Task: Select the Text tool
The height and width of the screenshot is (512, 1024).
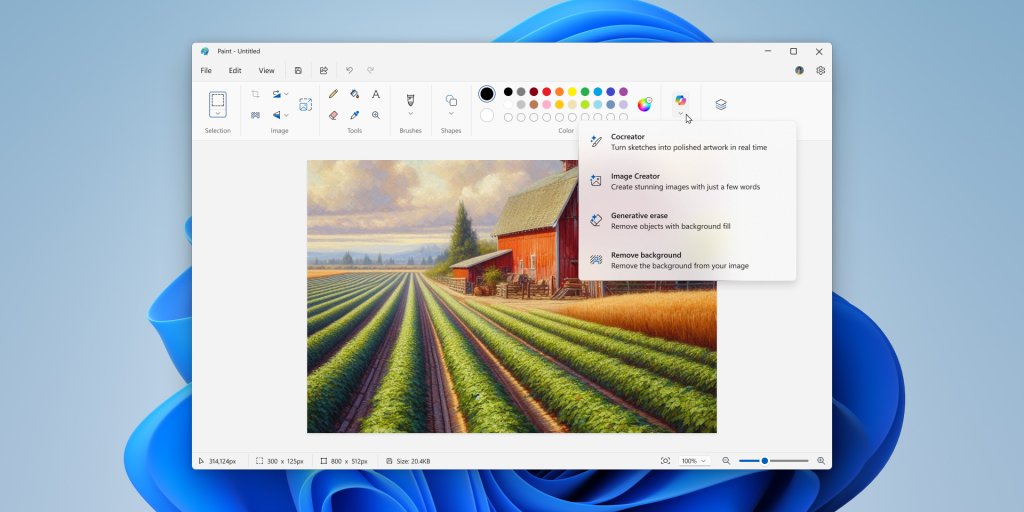Action: [376, 94]
